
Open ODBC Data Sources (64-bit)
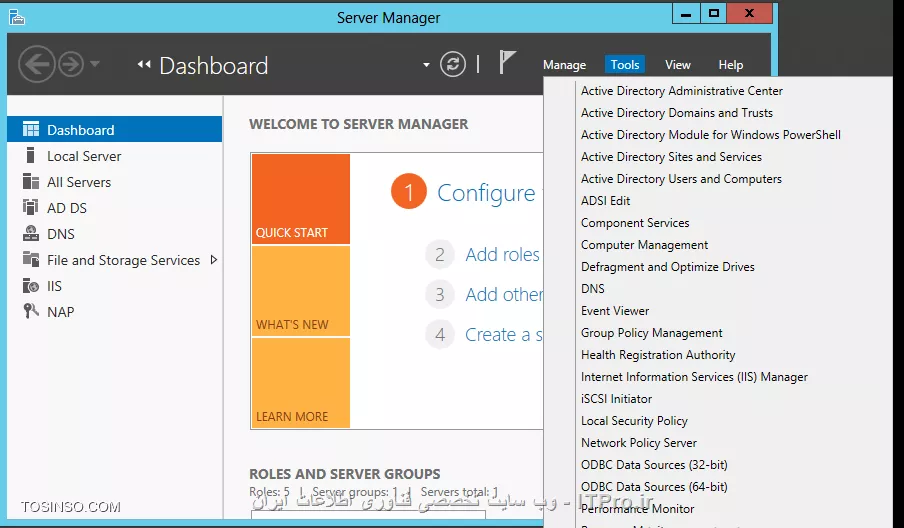coord(654,486)
